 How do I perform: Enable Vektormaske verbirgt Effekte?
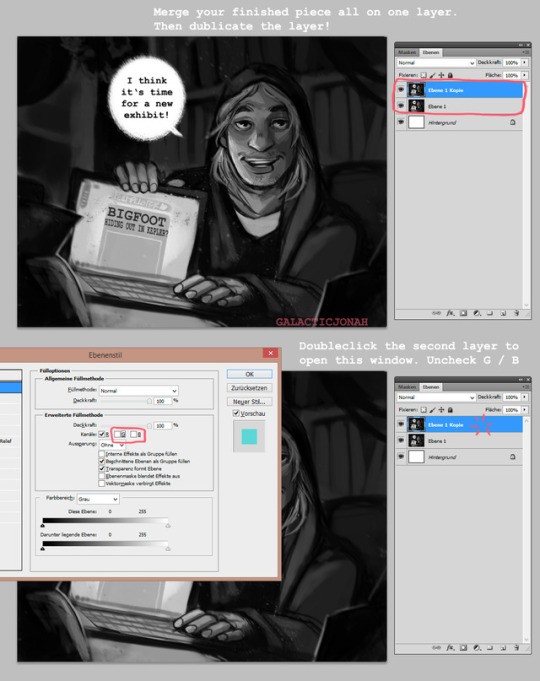pyautogui.click(x=102, y=483)
